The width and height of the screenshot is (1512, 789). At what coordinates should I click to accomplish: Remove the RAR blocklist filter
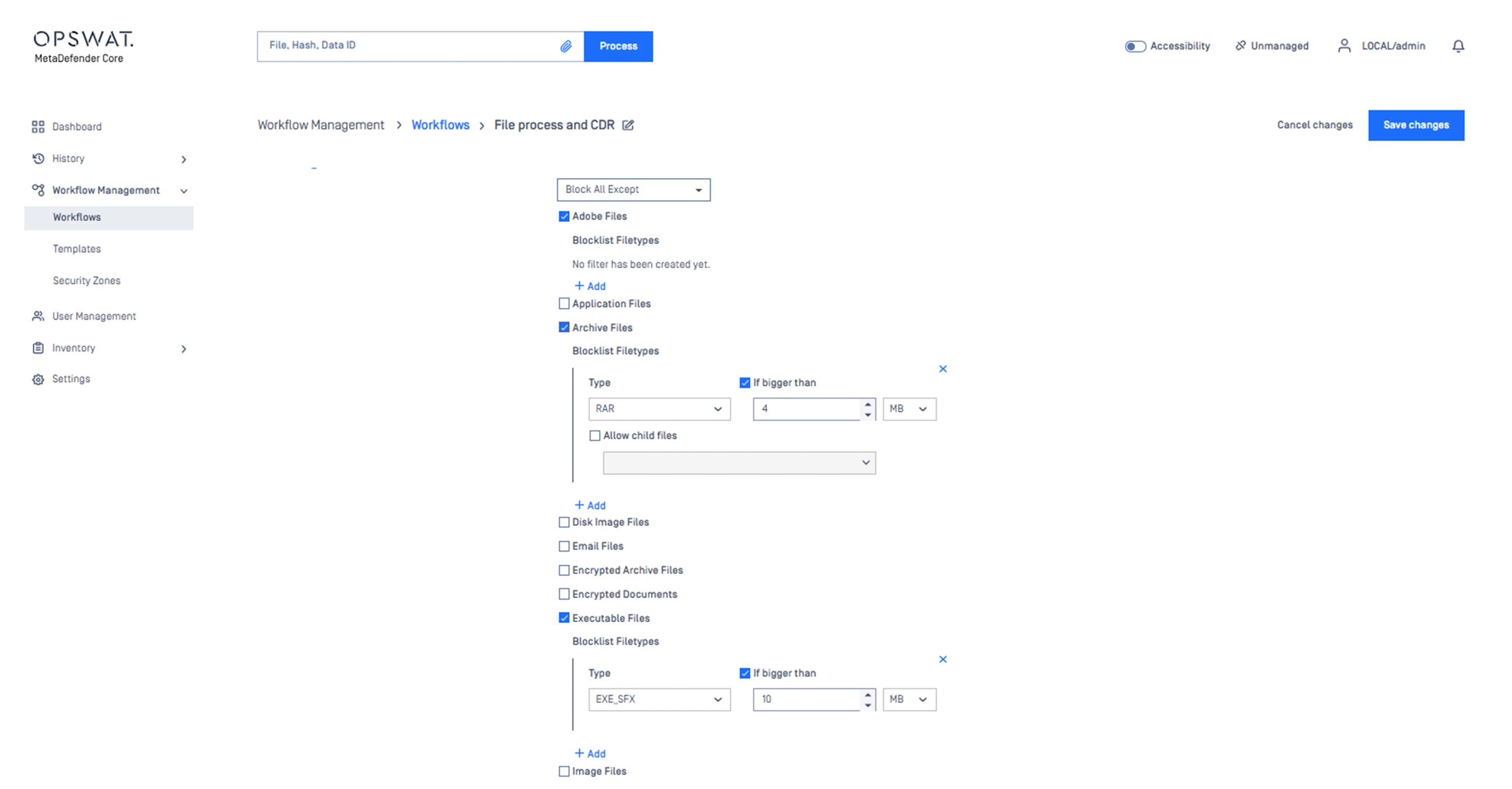[943, 369]
